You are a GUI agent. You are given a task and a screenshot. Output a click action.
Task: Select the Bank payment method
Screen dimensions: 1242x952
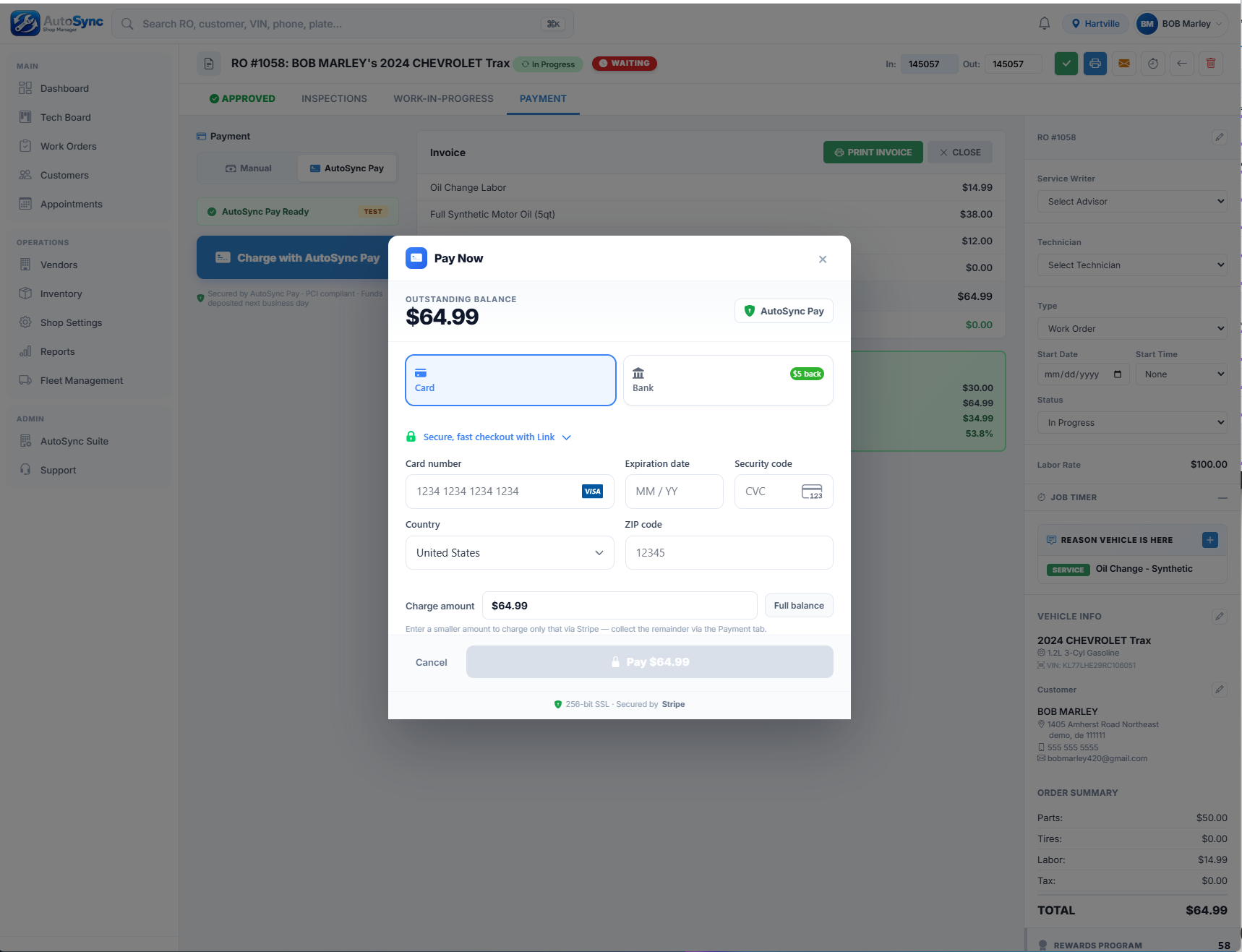click(728, 380)
